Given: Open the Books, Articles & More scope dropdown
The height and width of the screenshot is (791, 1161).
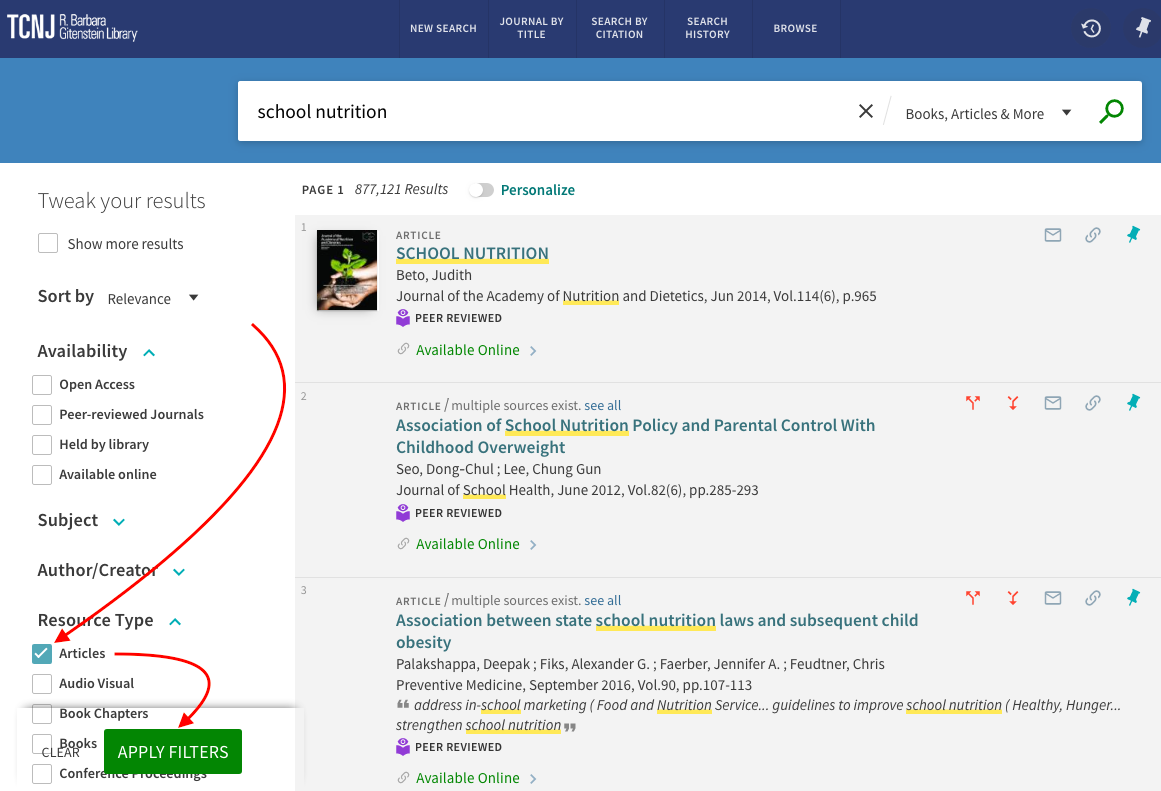Looking at the screenshot, I should 988,113.
